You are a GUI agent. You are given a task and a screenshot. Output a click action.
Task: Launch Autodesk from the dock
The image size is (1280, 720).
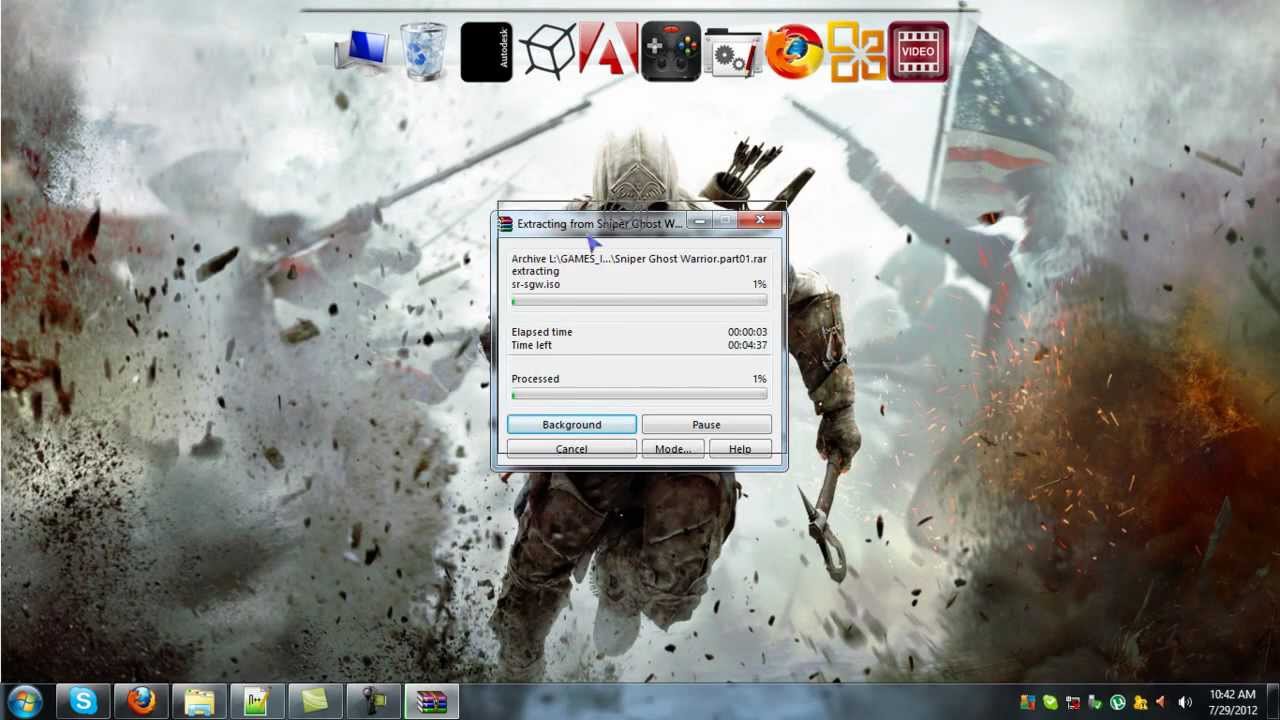tap(486, 52)
